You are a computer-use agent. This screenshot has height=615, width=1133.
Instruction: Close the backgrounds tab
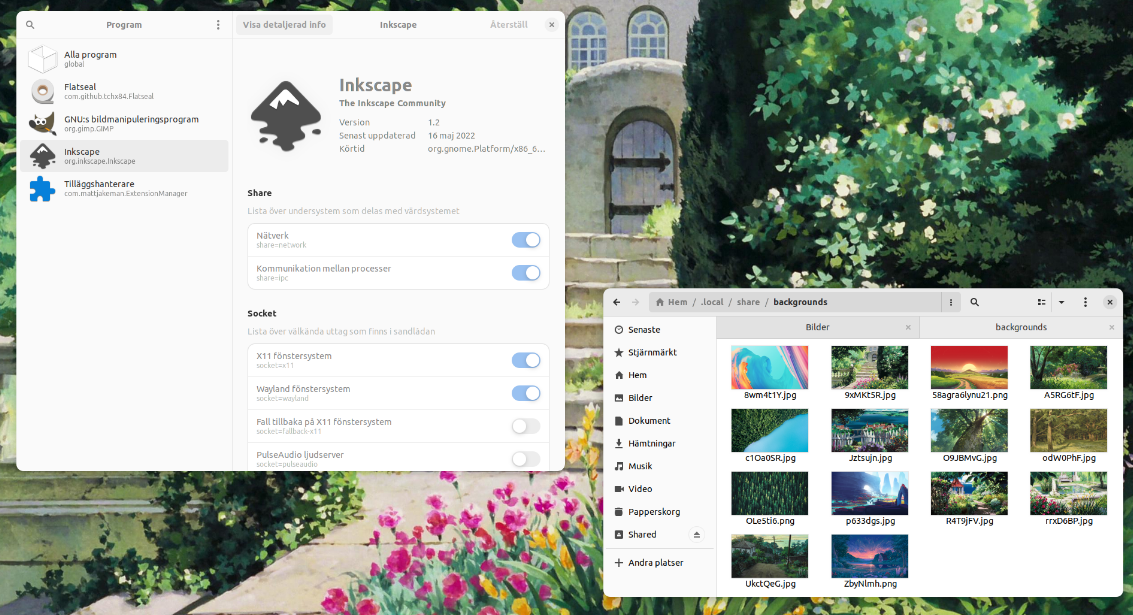click(1112, 327)
